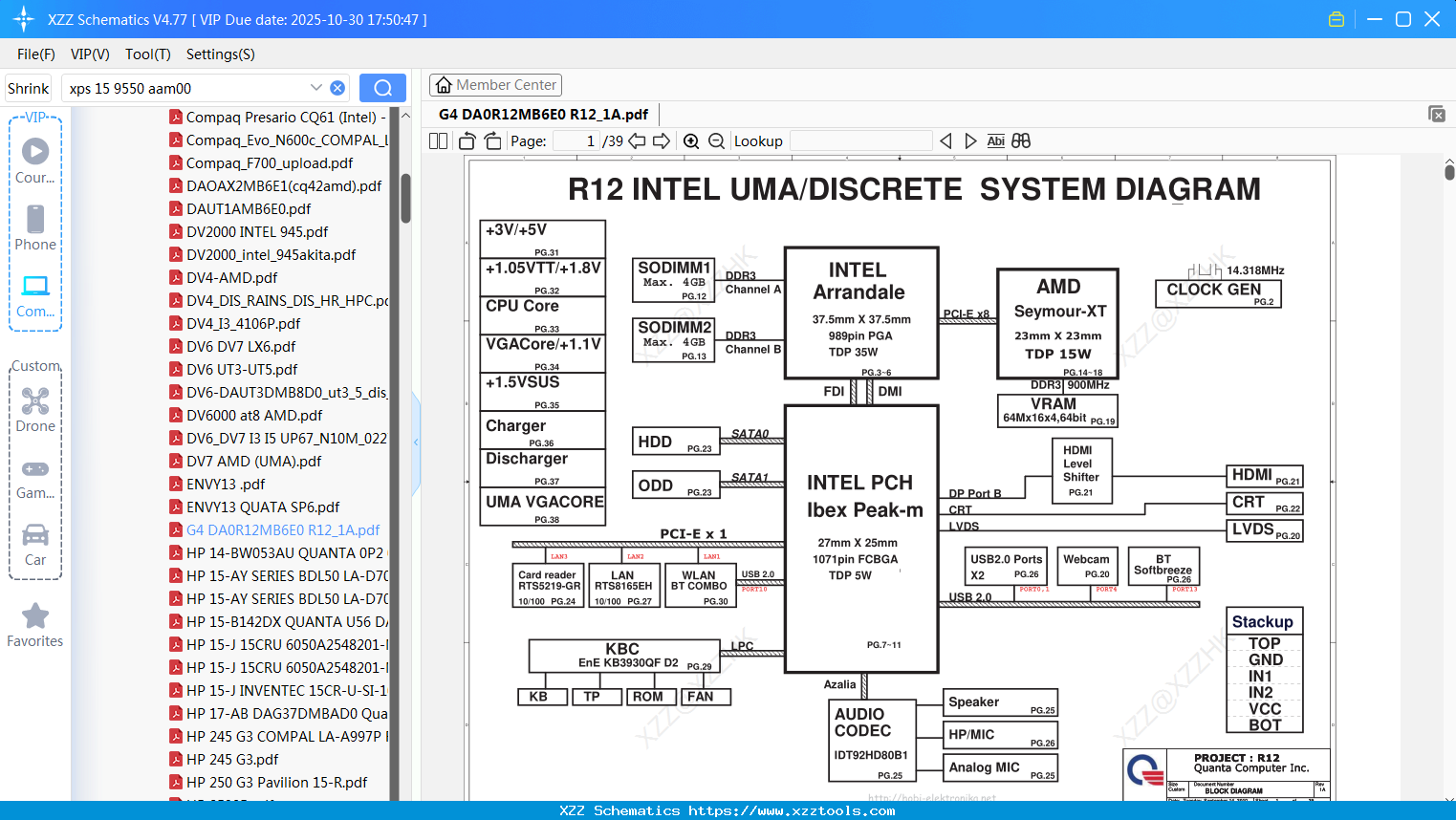
Task: Zoom out of the schematic
Action: click(x=717, y=140)
